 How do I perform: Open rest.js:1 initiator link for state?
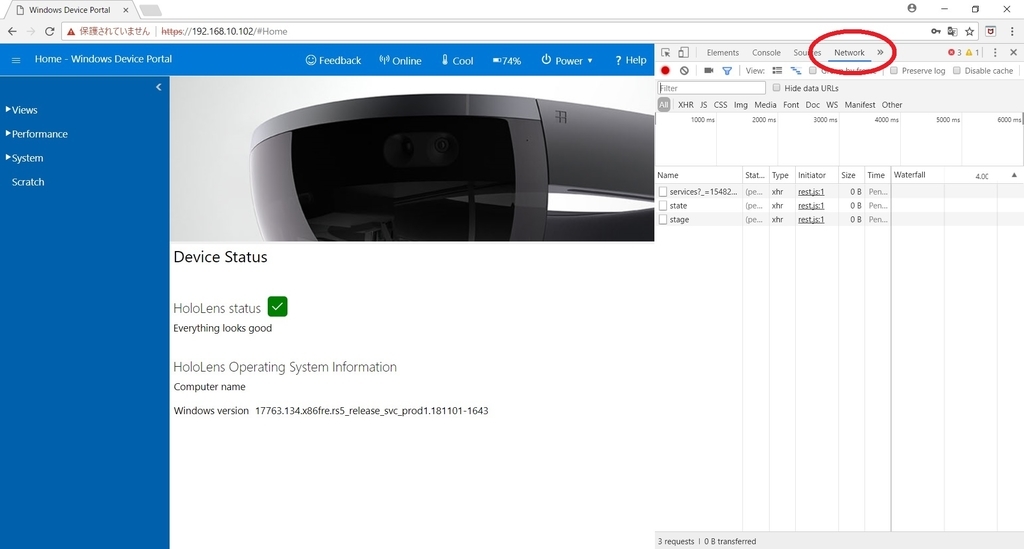(x=811, y=206)
